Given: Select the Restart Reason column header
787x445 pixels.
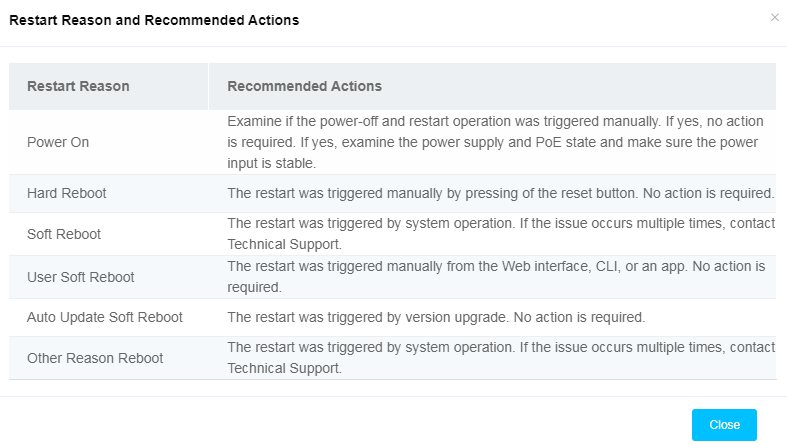Looking at the screenshot, I should point(78,86).
